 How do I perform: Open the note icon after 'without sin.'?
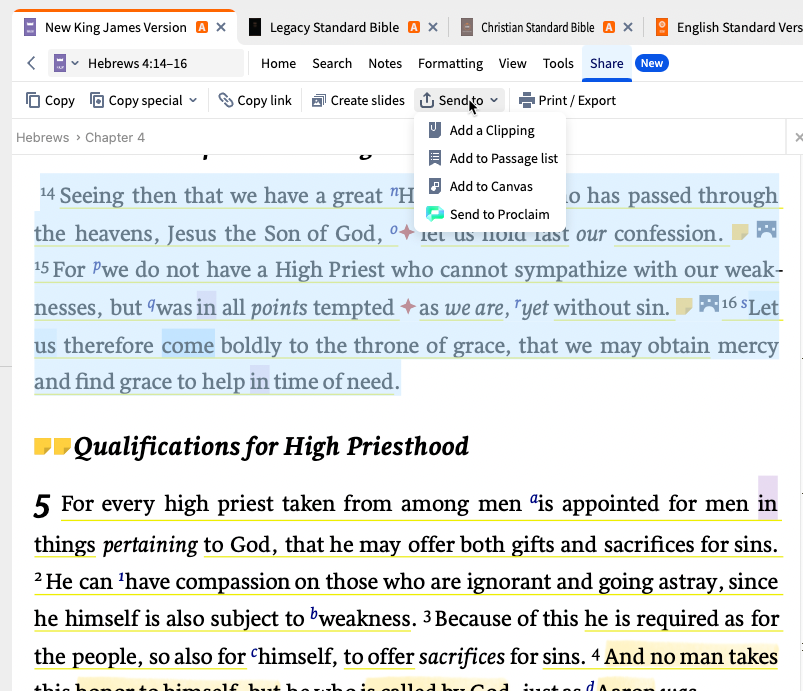pos(684,306)
